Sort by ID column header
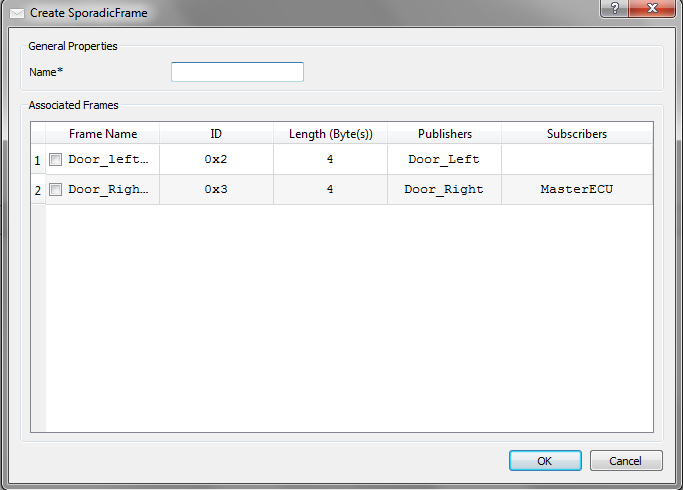The width and height of the screenshot is (683, 490). [x=216, y=134]
